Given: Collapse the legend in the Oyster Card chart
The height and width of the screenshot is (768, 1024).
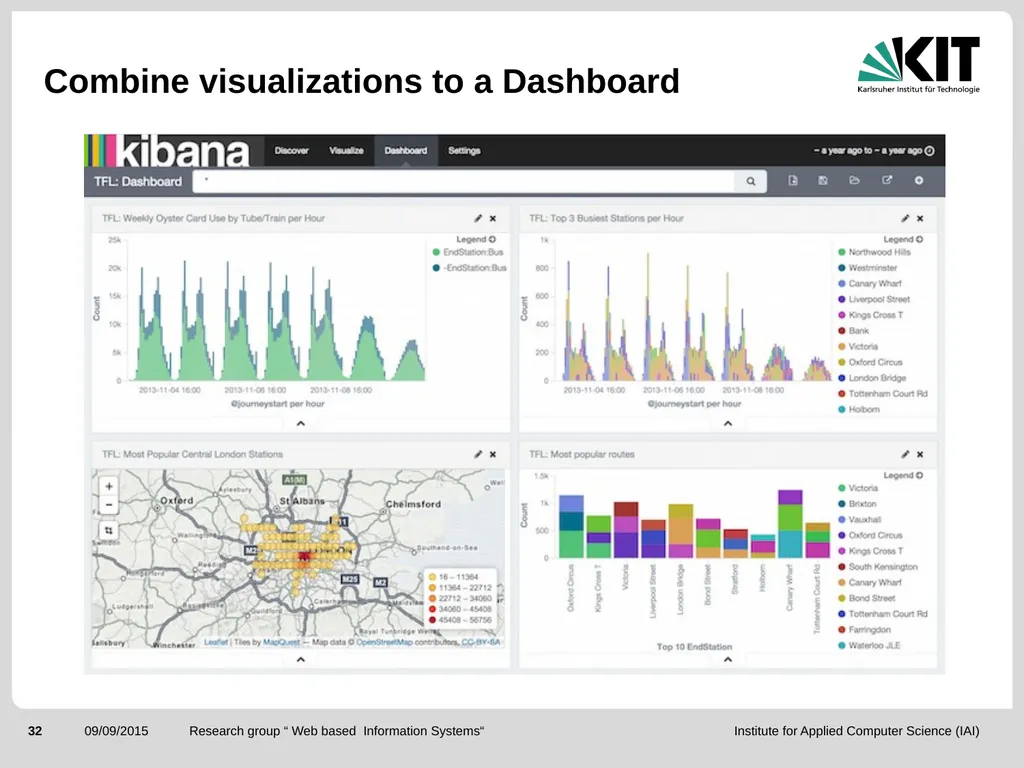Looking at the screenshot, I should coord(476,239).
